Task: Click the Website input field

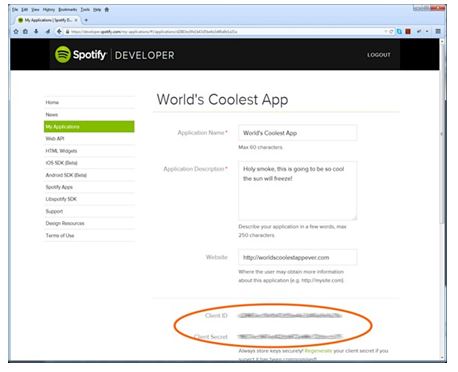Action: coord(297,257)
